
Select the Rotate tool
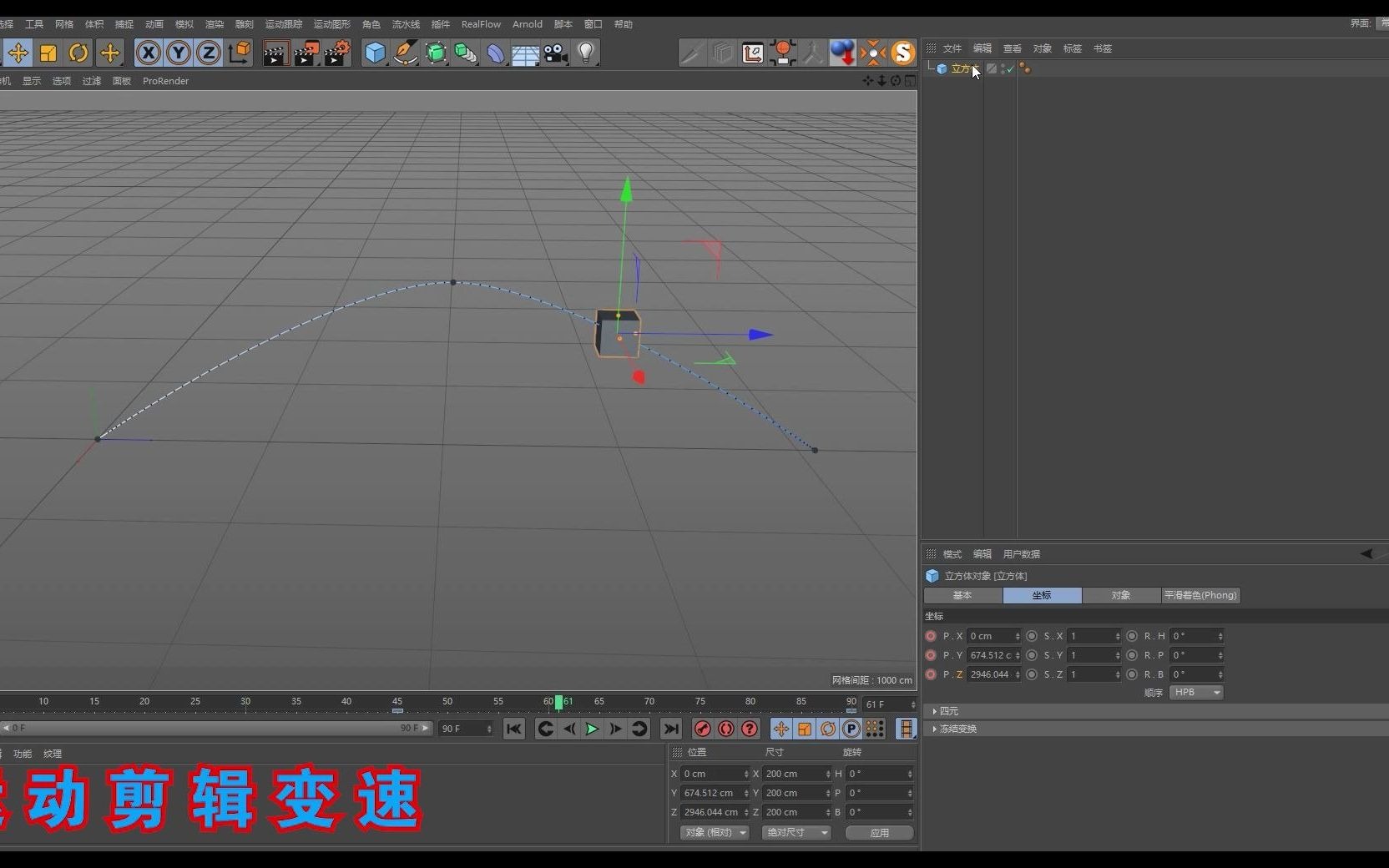(x=78, y=53)
